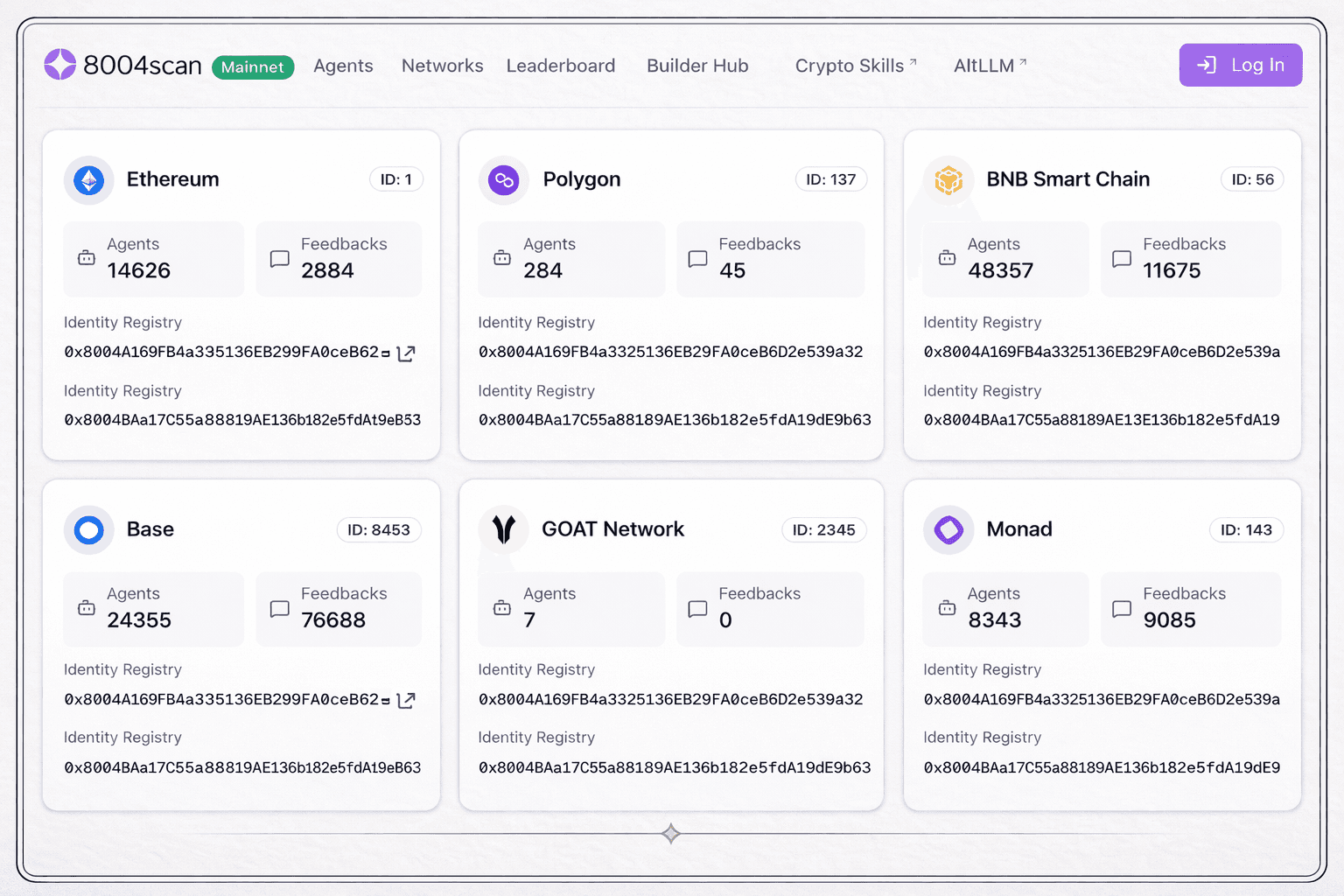This screenshot has width=1344, height=896.
Task: Click the Polygon ID: 137 badge
Action: coord(831,179)
